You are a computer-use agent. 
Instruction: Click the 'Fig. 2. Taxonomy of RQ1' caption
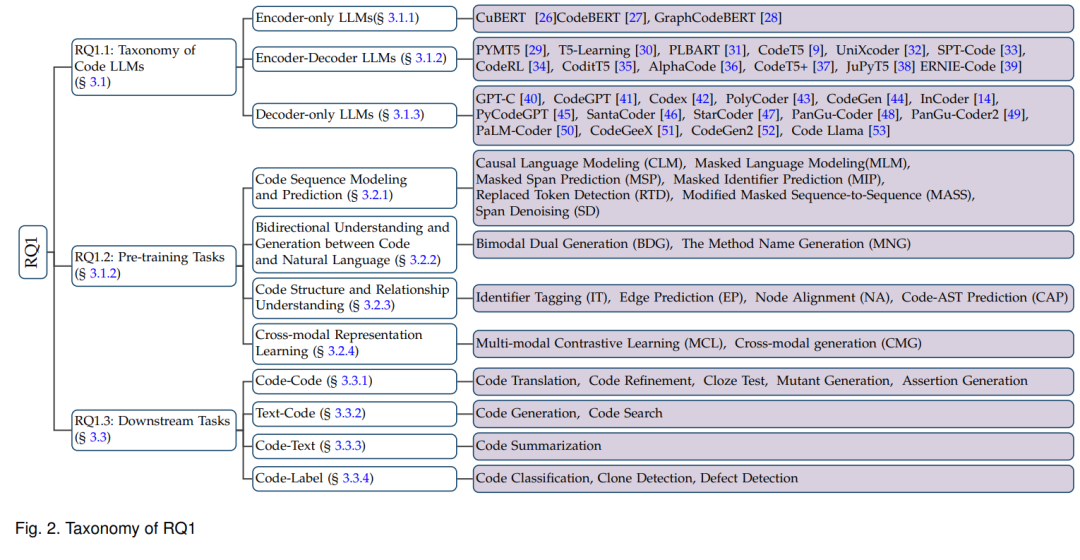(105, 529)
